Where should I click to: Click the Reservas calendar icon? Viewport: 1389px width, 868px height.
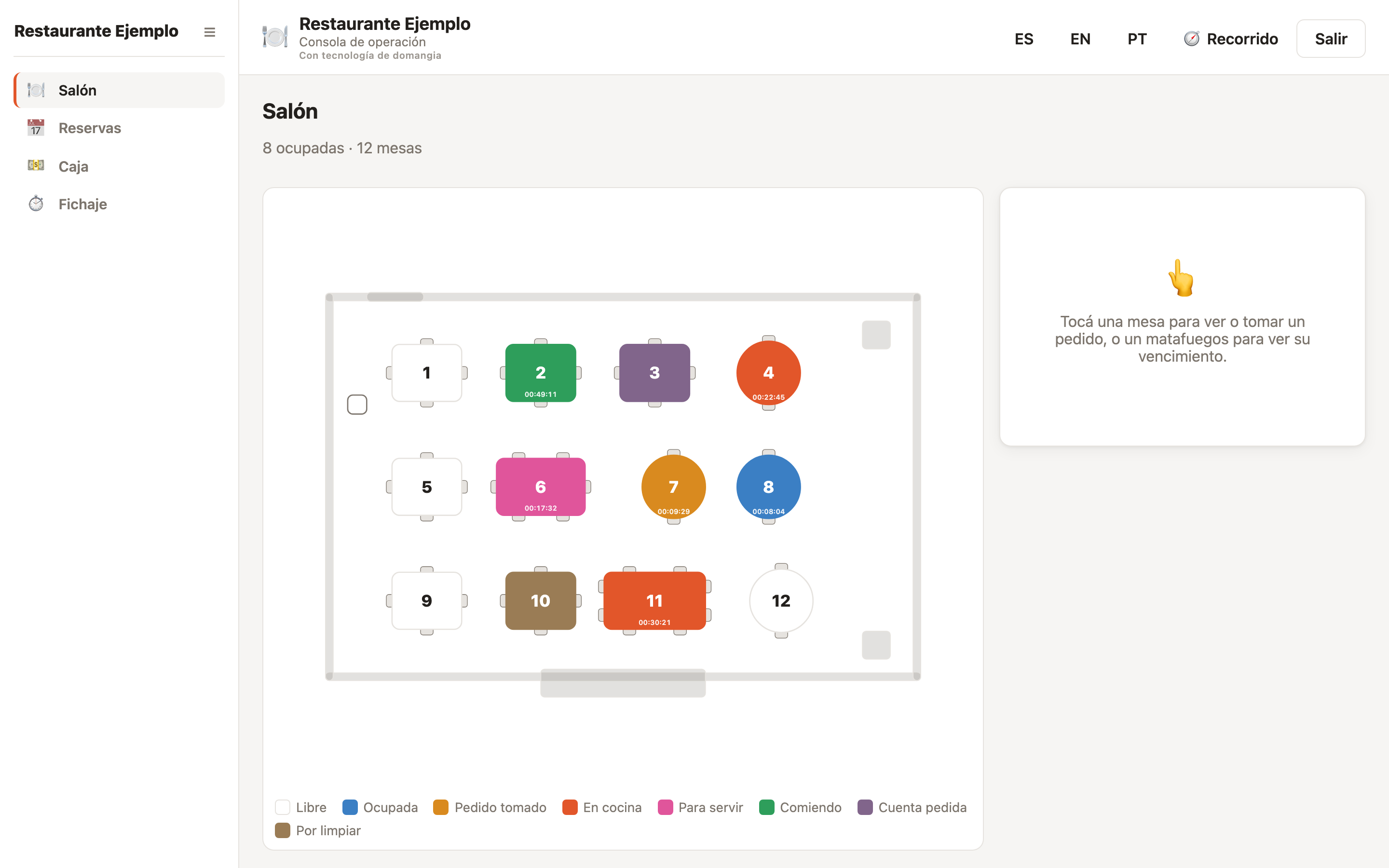36,127
